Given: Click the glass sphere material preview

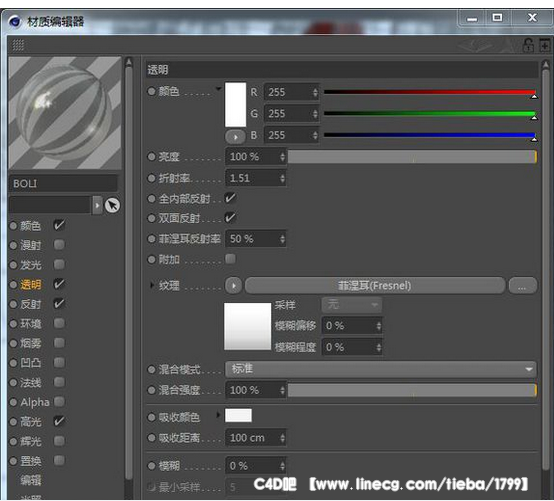Looking at the screenshot, I should 65,113.
